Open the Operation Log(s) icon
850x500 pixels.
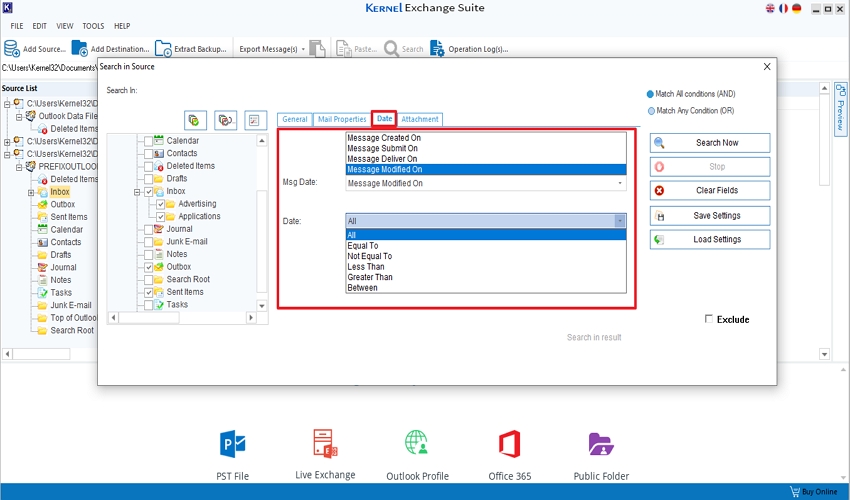tap(437, 48)
